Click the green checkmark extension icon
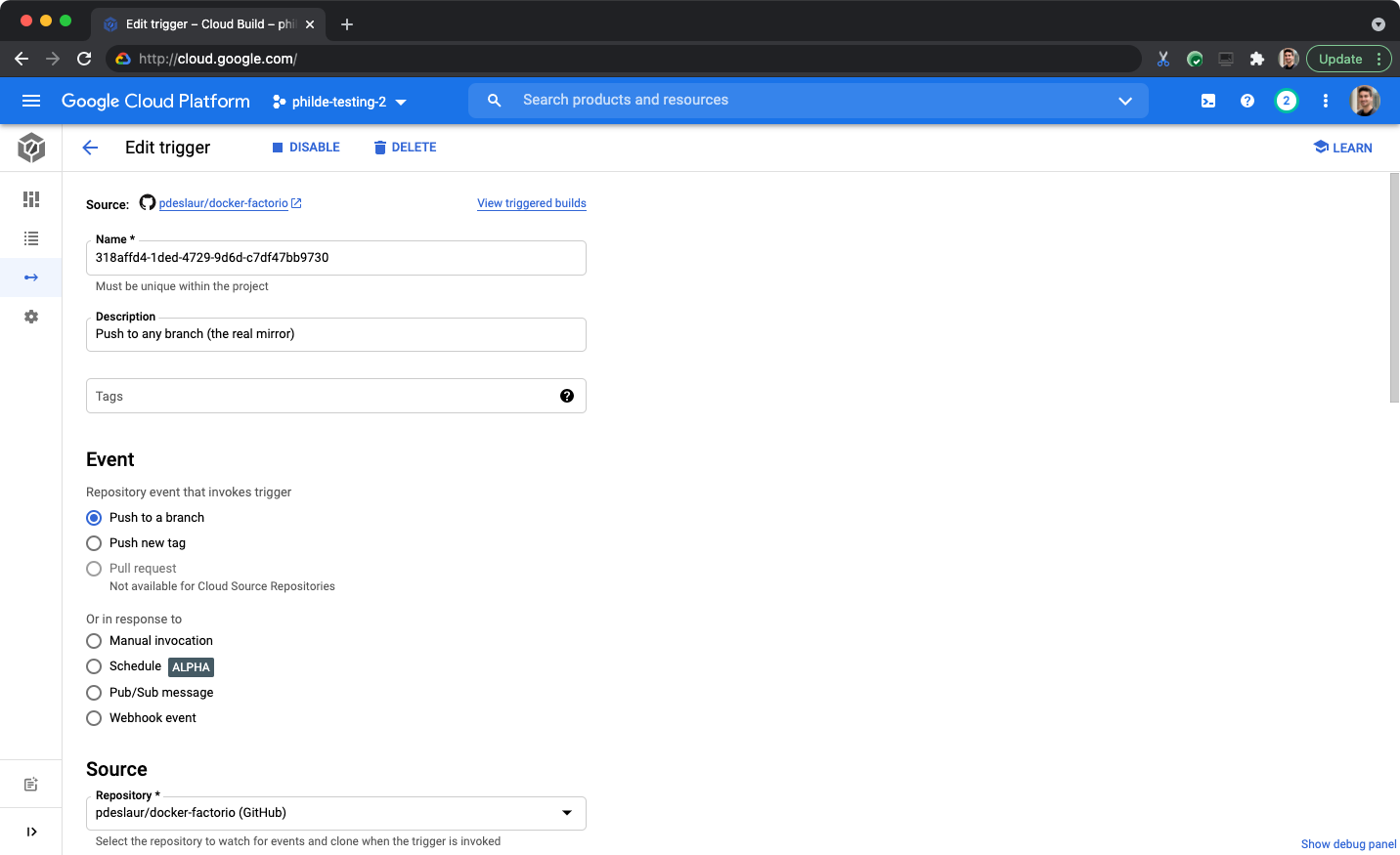This screenshot has width=1400, height=855. pos(1195,59)
